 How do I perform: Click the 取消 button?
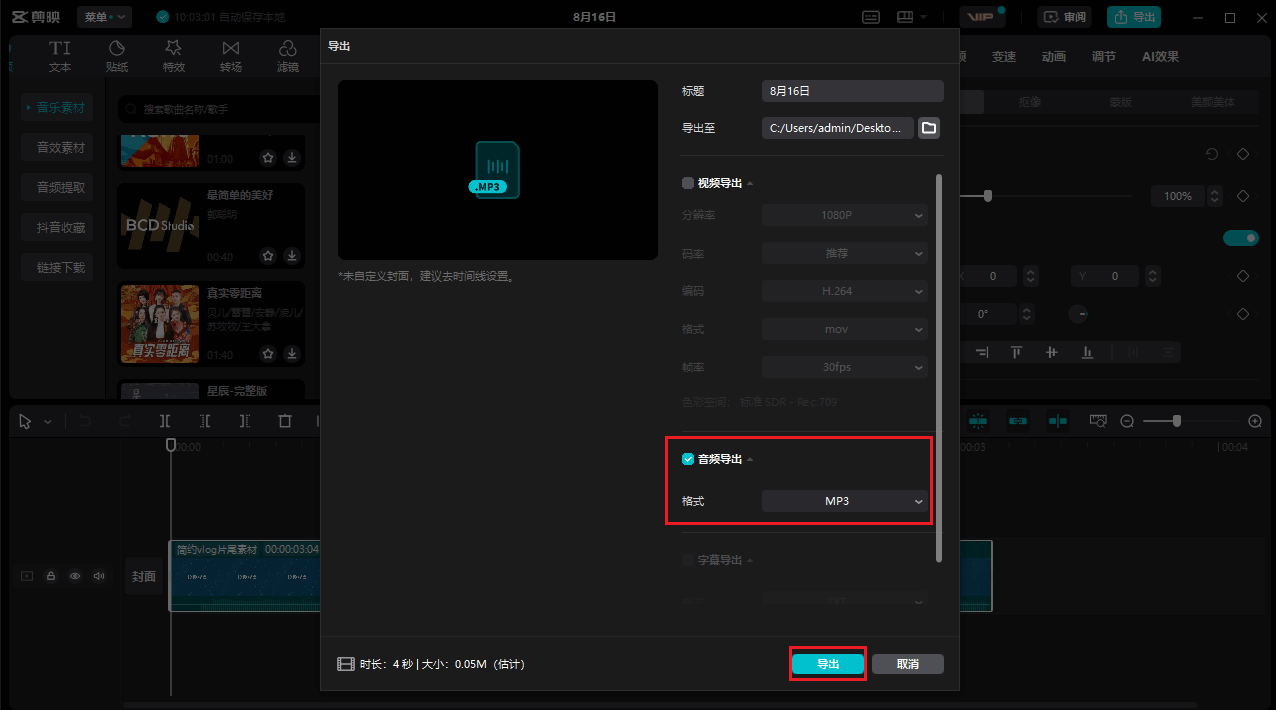pos(907,664)
